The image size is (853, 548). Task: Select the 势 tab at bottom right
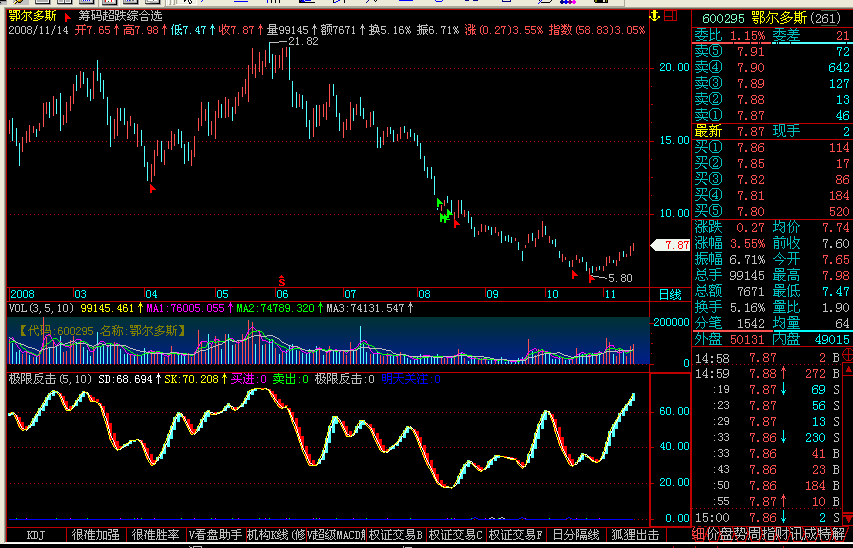(x=739, y=533)
